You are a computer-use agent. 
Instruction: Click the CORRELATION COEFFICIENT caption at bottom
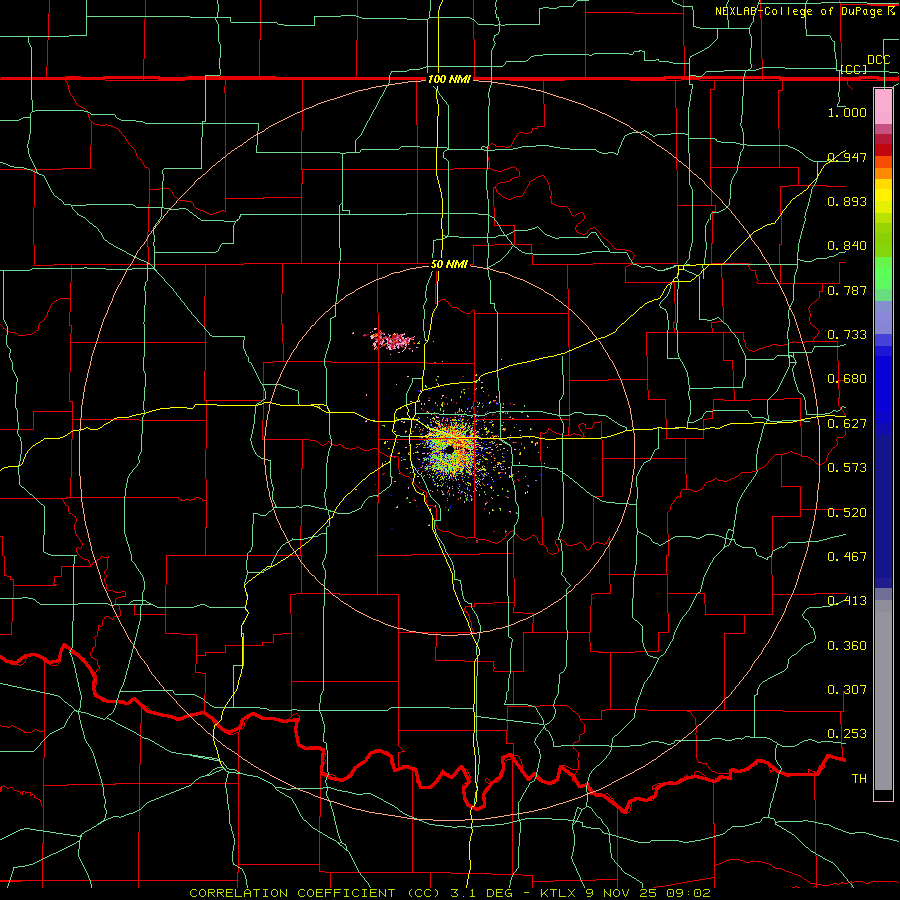[450, 893]
